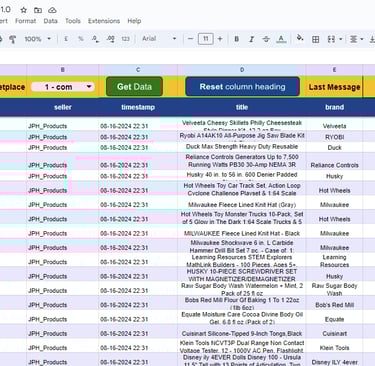Decrease font size with minus
Image resolution: width=375 pixels, height=366 pixels.
point(190,39)
